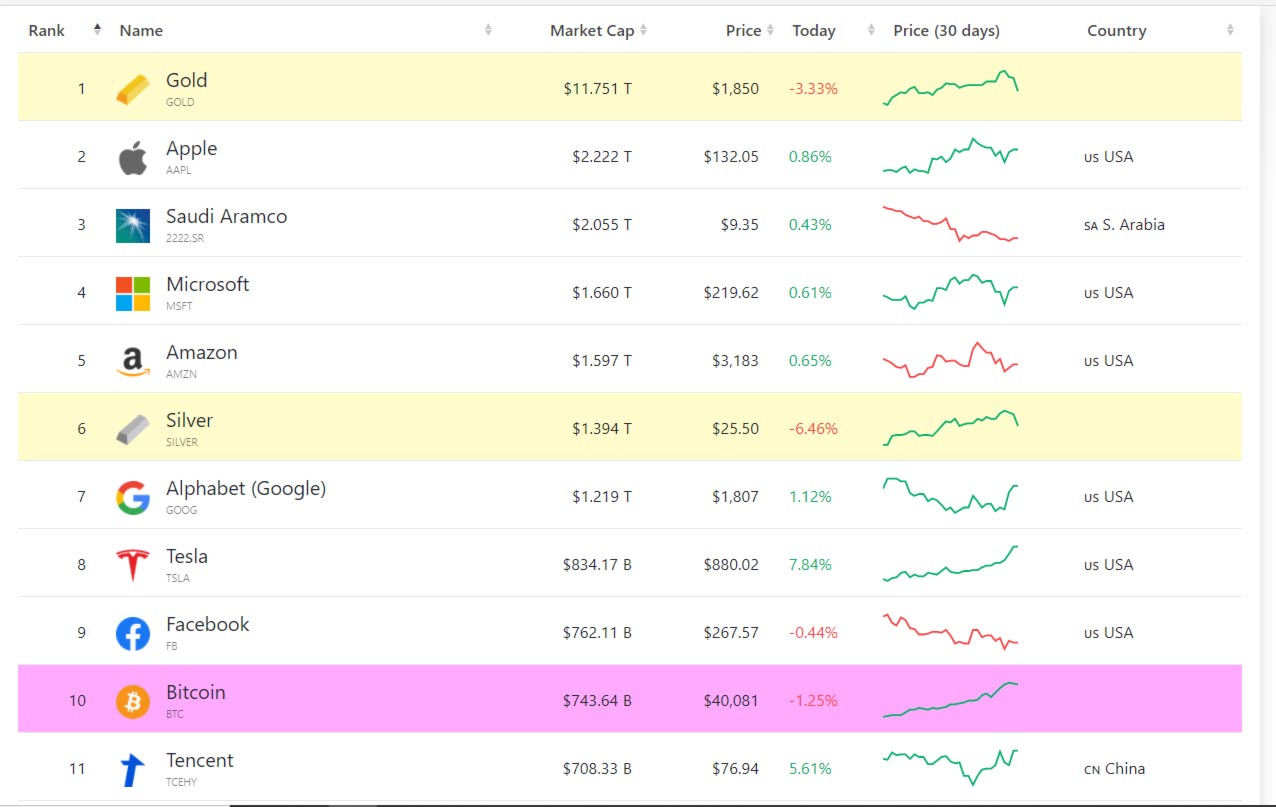
Task: Open the Amazon company link
Action: coord(201,353)
